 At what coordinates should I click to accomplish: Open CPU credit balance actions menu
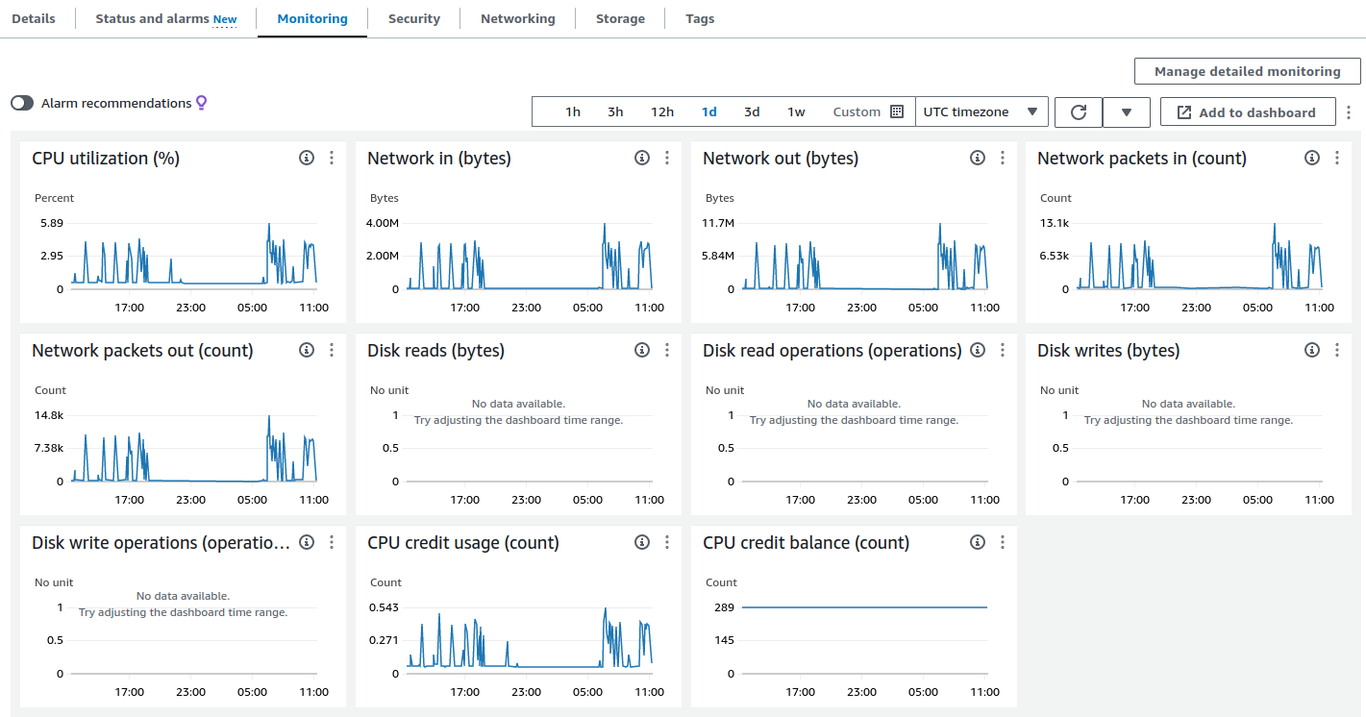pyautogui.click(x=1003, y=542)
